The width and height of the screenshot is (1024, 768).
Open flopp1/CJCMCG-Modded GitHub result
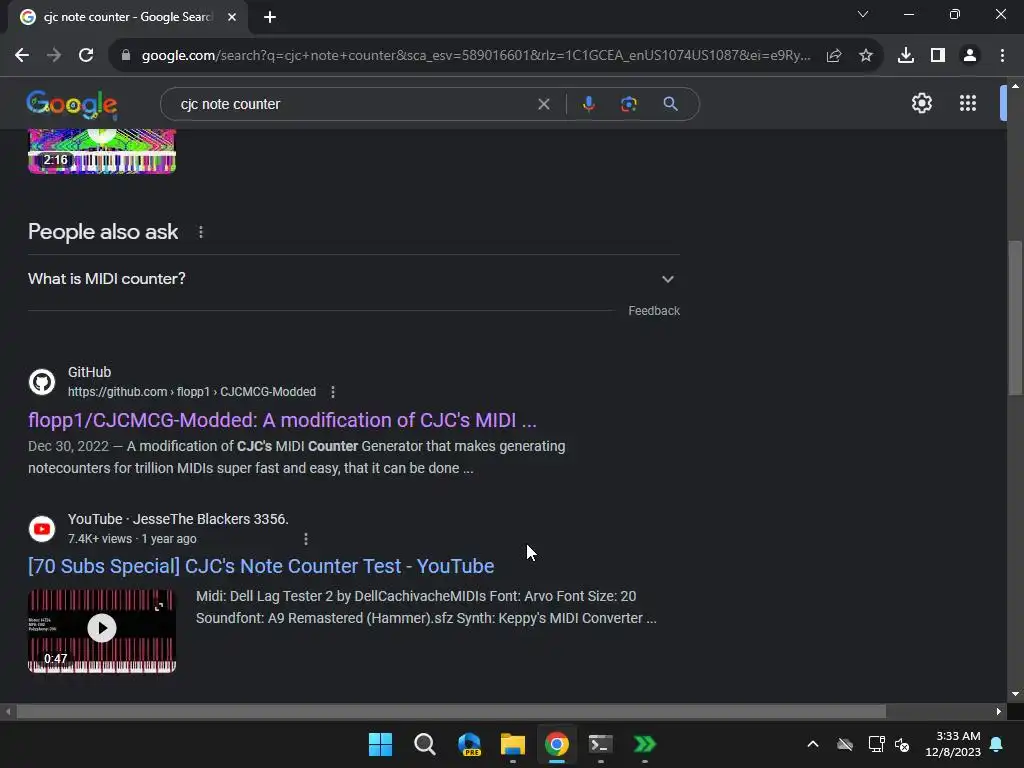click(282, 420)
